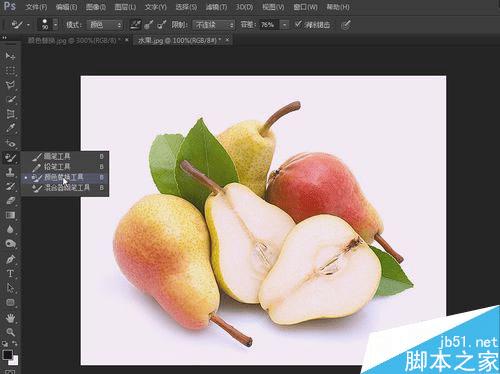Swap foreground and background colors
The height and width of the screenshot is (374, 500).
15,343
